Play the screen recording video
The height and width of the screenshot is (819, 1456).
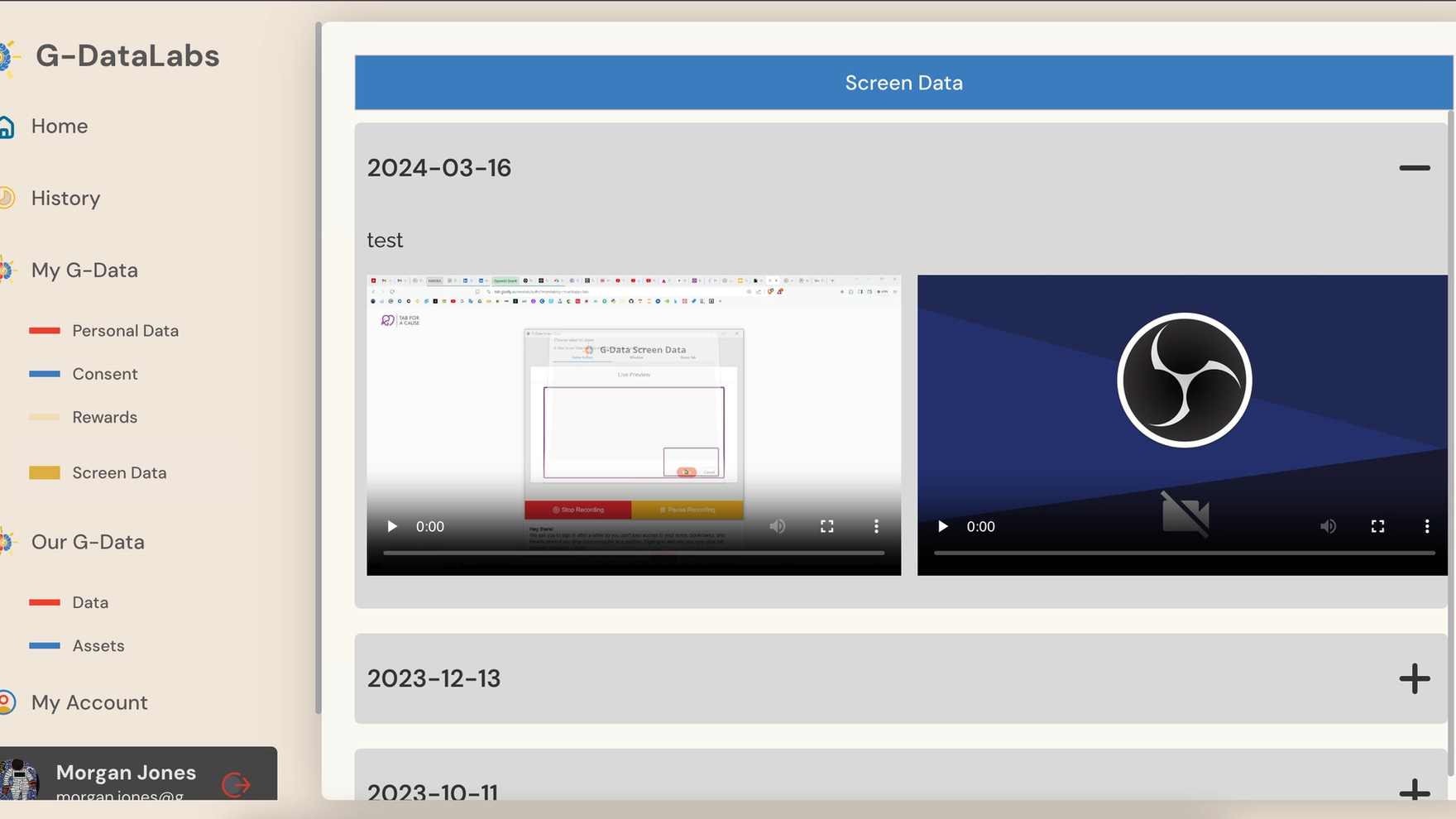coord(392,526)
